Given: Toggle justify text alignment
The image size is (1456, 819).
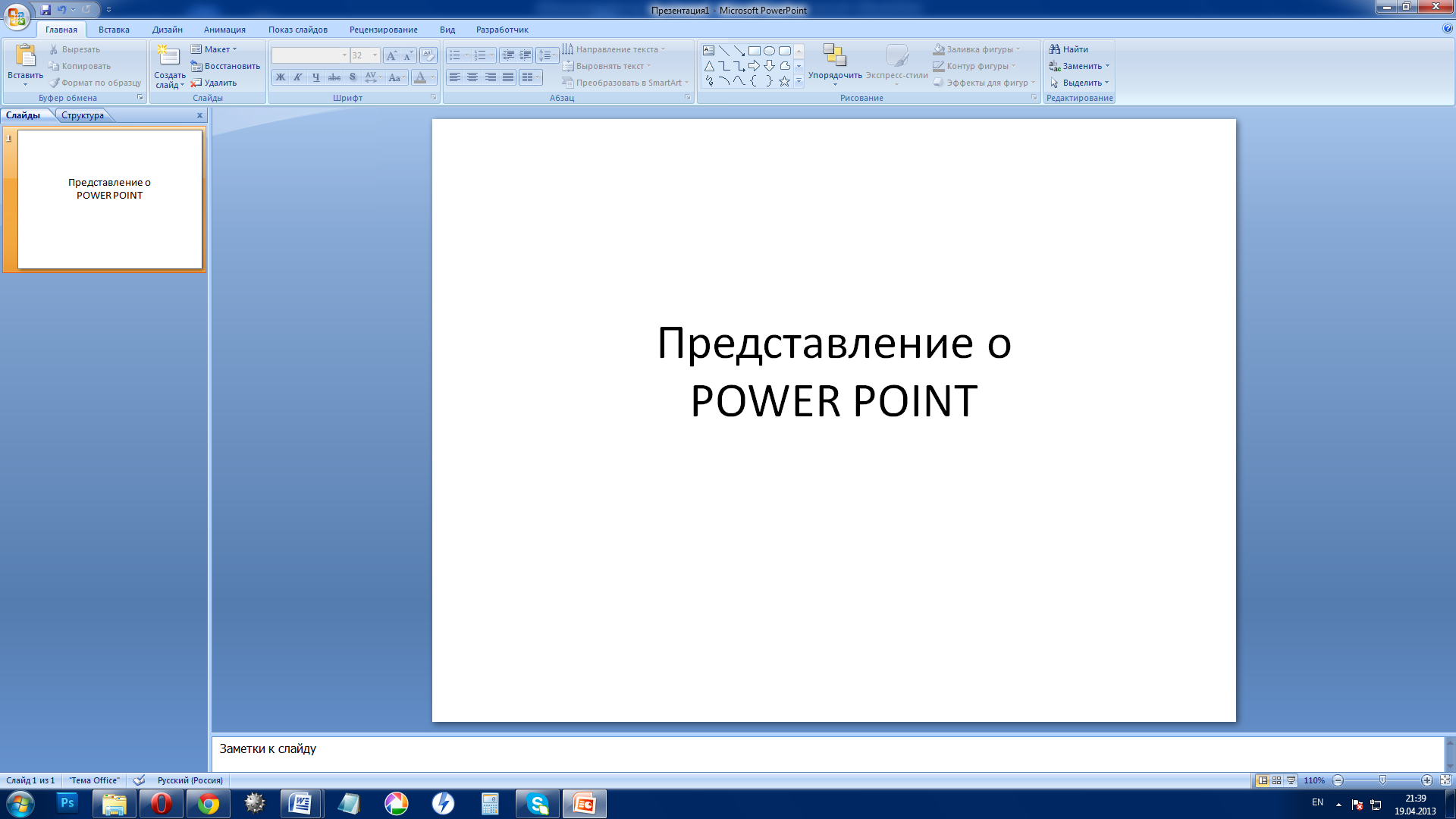Looking at the screenshot, I should point(508,77).
